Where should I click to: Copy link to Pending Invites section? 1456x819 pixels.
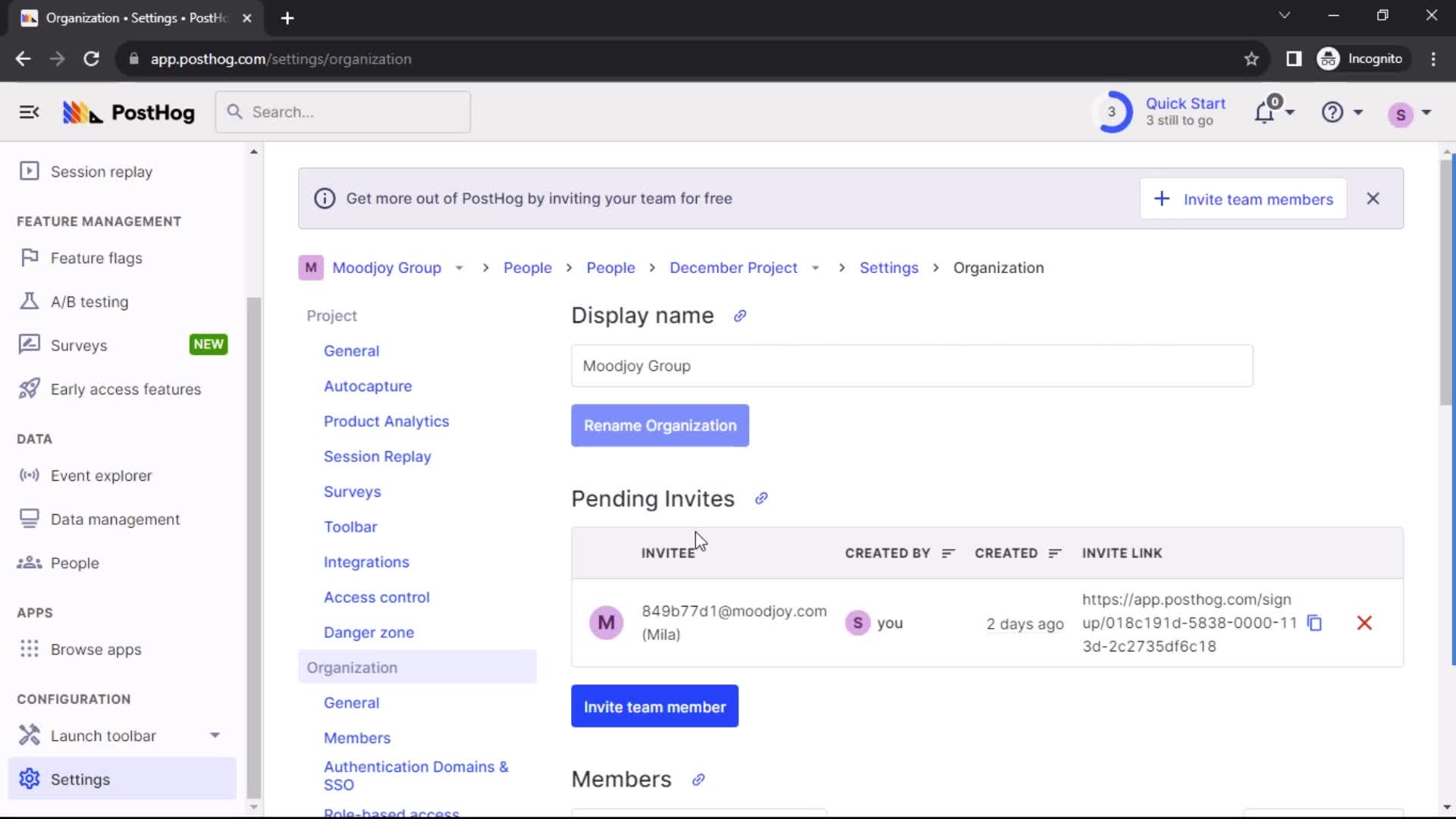coord(761,499)
